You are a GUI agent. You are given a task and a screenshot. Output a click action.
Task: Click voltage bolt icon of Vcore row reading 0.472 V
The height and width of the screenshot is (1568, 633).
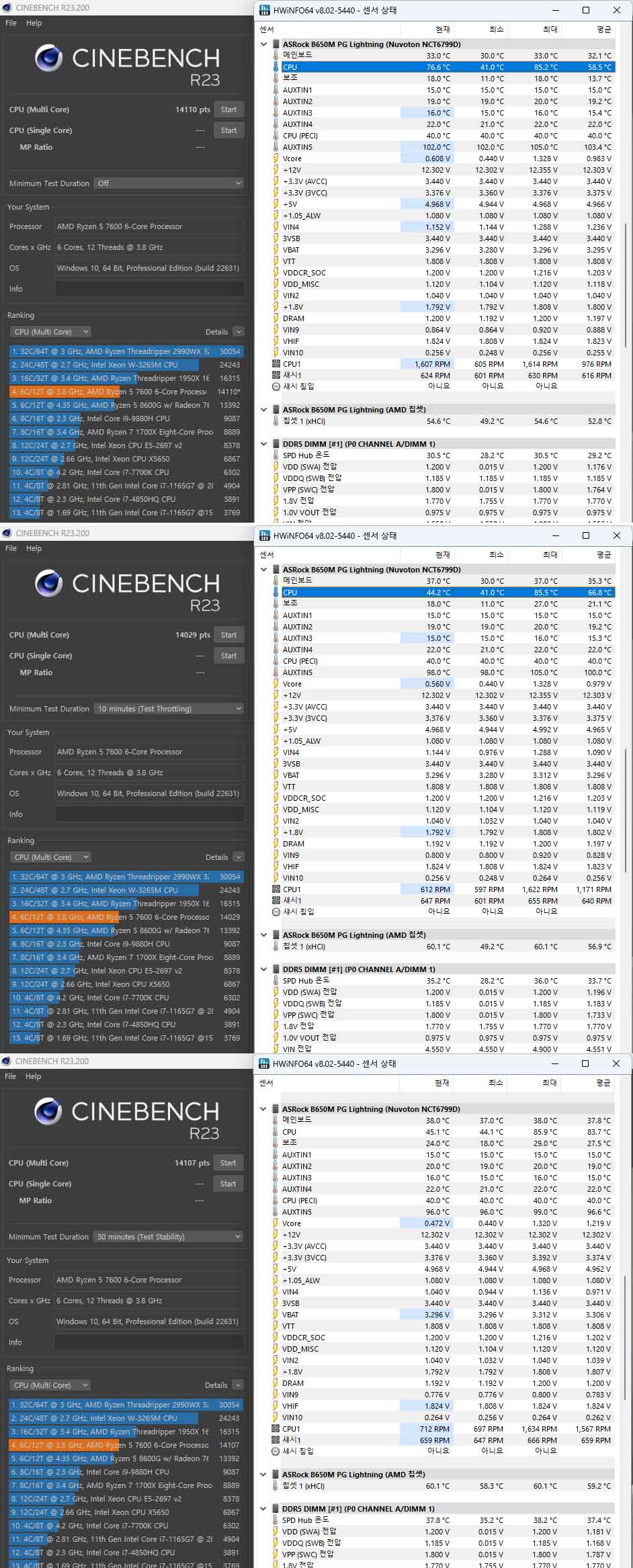click(276, 1223)
